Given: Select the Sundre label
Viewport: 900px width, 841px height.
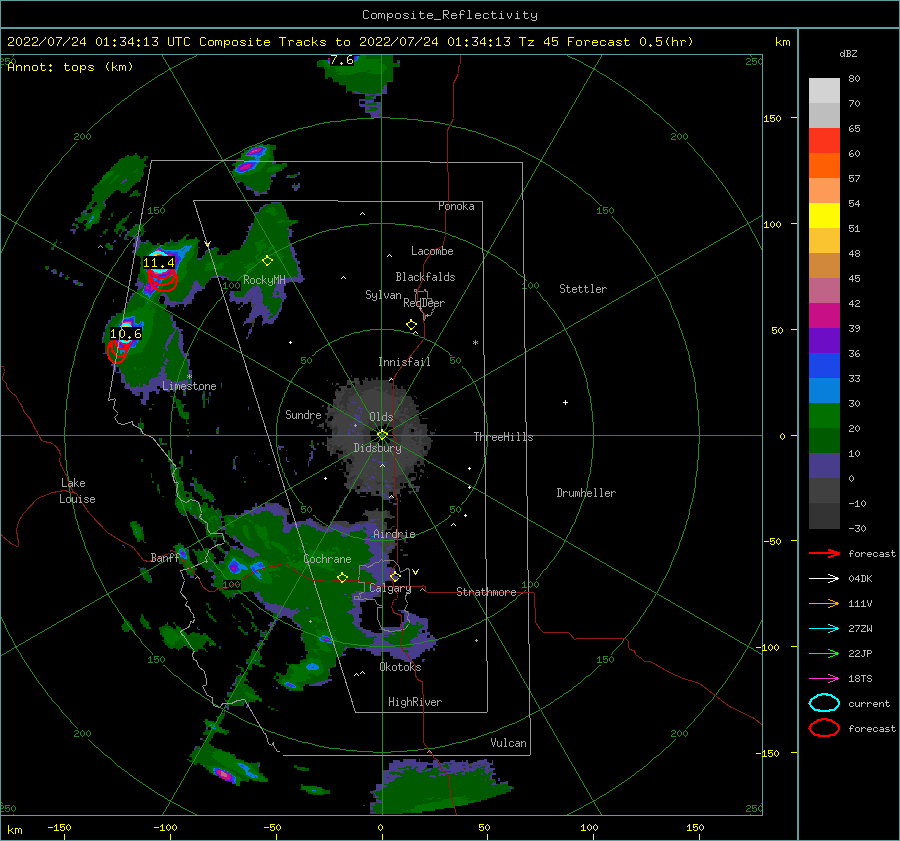Looking at the screenshot, I should tap(303, 414).
